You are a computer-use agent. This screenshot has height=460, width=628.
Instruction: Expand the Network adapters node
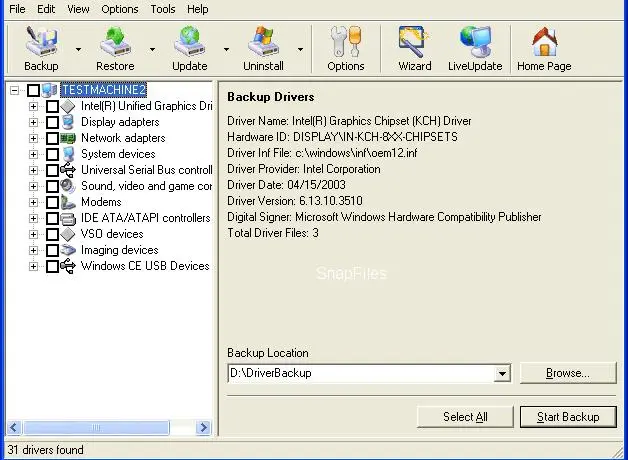(x=33, y=138)
